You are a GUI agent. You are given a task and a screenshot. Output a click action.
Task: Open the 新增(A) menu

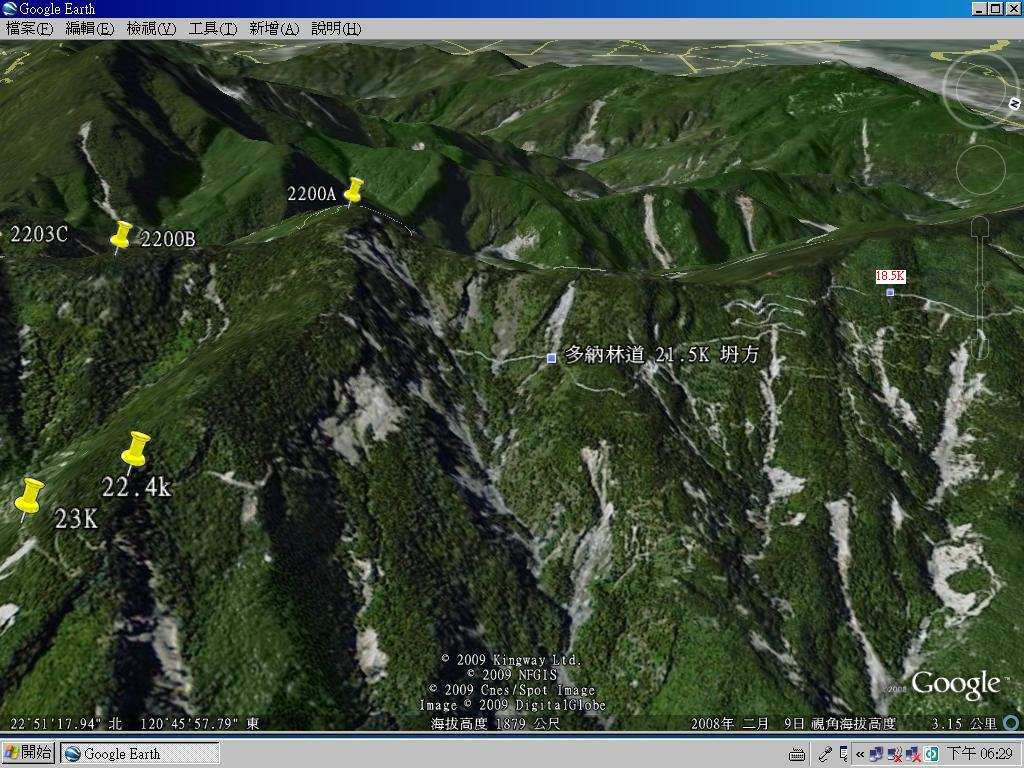[x=274, y=29]
